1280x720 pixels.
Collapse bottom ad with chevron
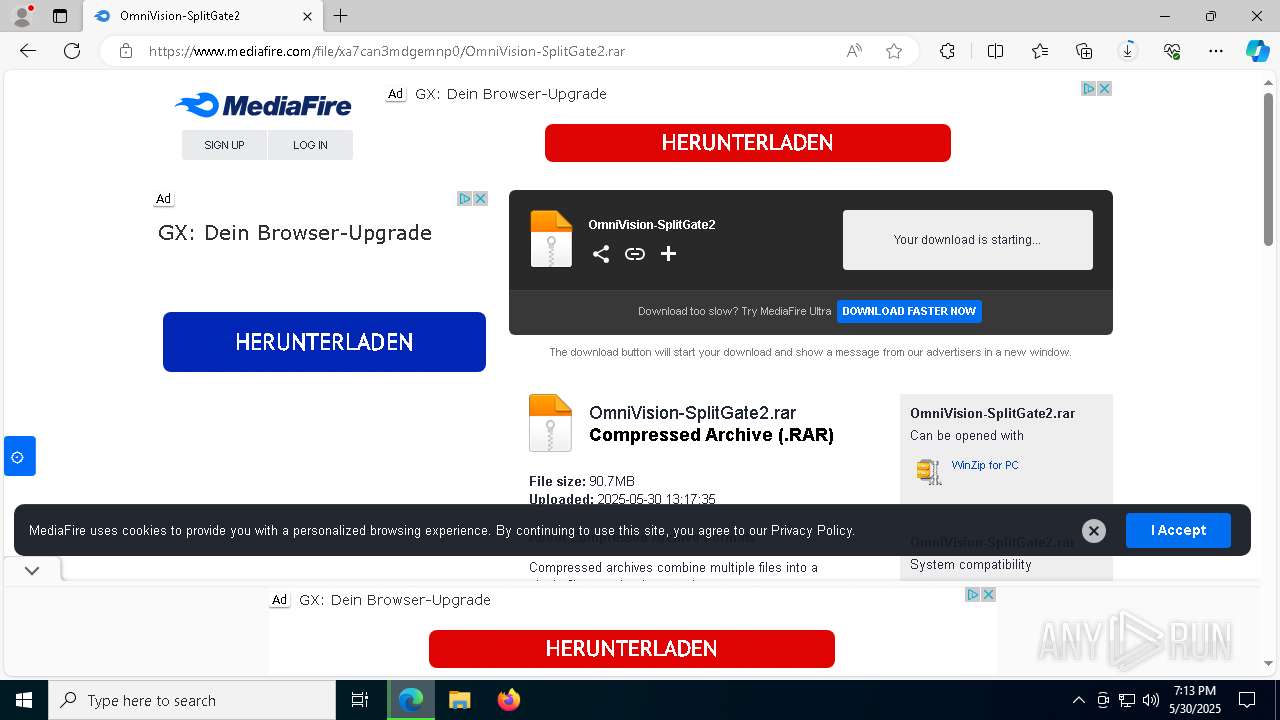(32, 570)
